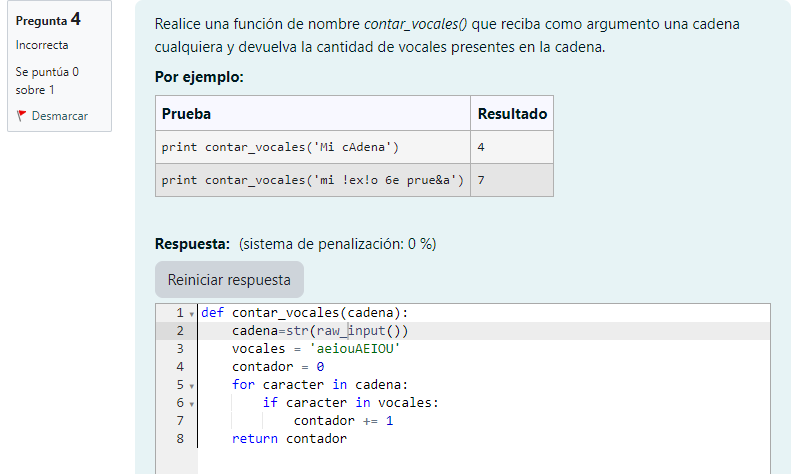Click the Resultado column header

[511, 114]
